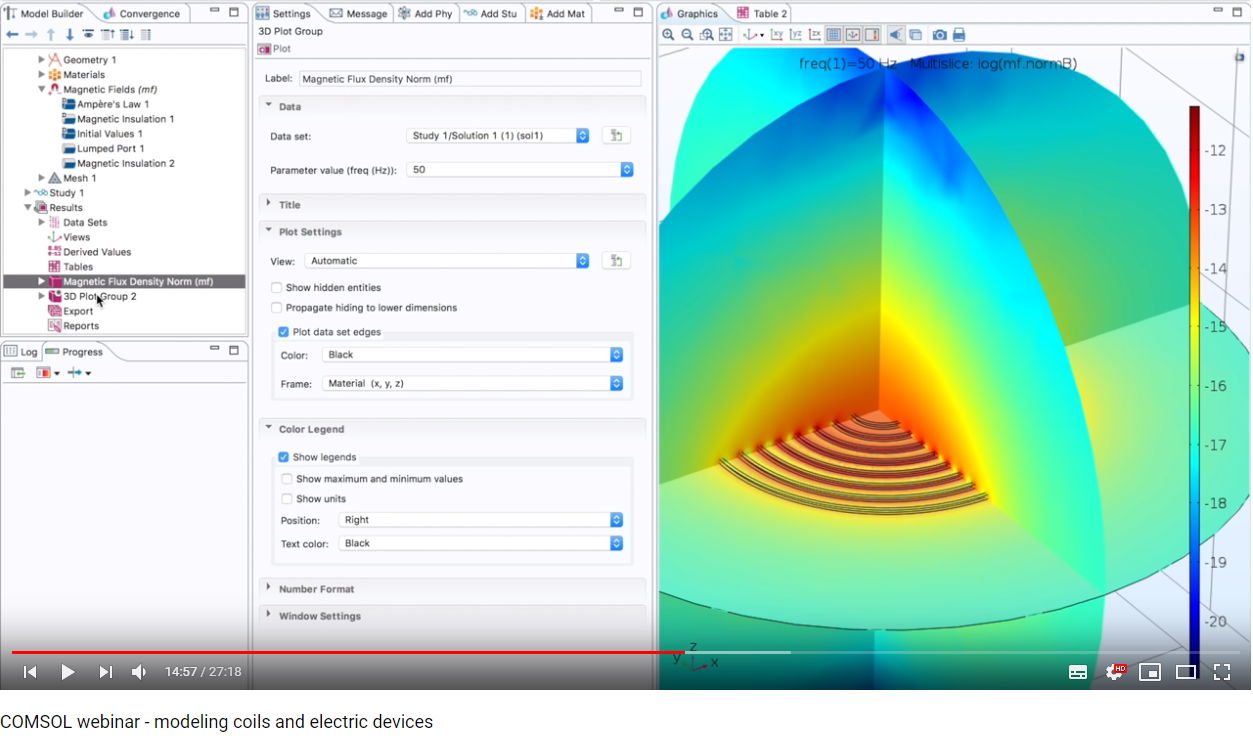Click the print icon in Graphics toolbar
This screenshot has height=736, width=1253.
click(x=959, y=35)
